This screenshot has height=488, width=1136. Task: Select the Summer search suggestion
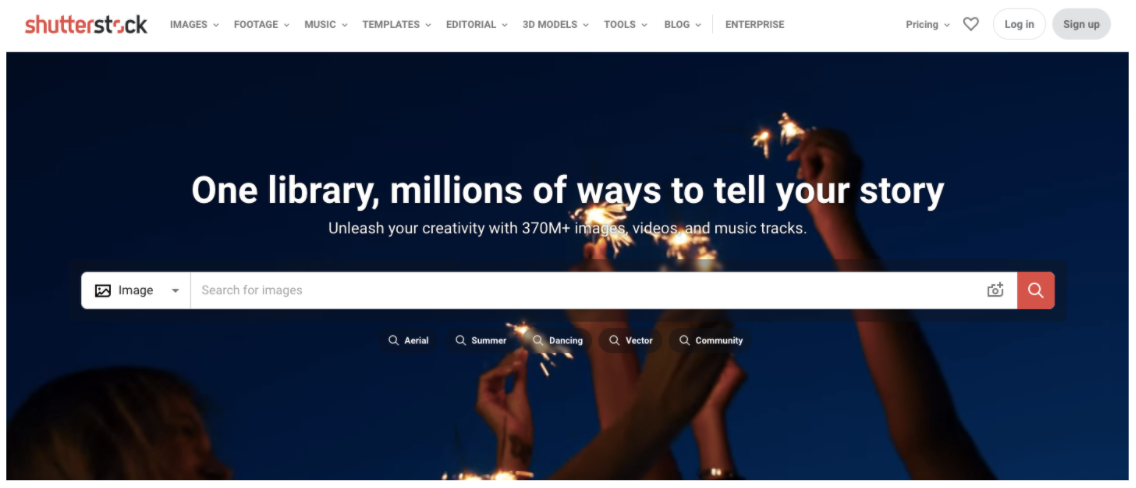pyautogui.click(x=481, y=340)
